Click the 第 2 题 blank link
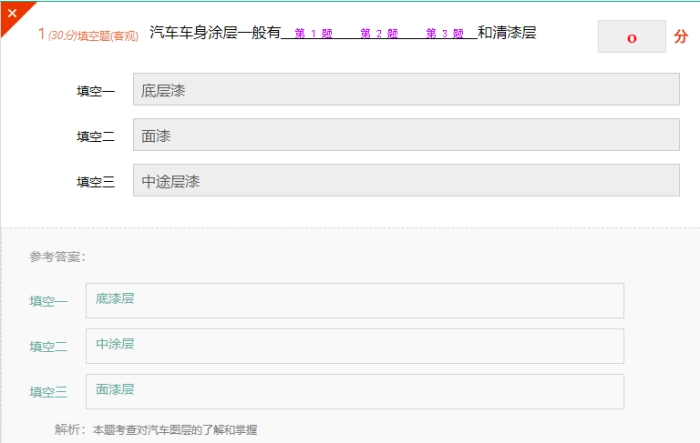The height and width of the screenshot is (443, 700). (x=379, y=34)
